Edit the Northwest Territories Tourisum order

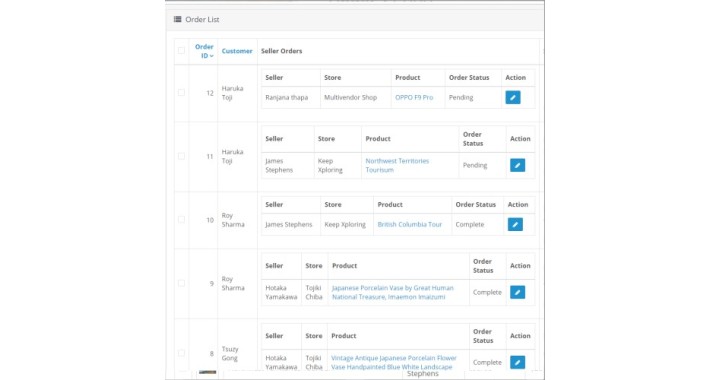518,165
